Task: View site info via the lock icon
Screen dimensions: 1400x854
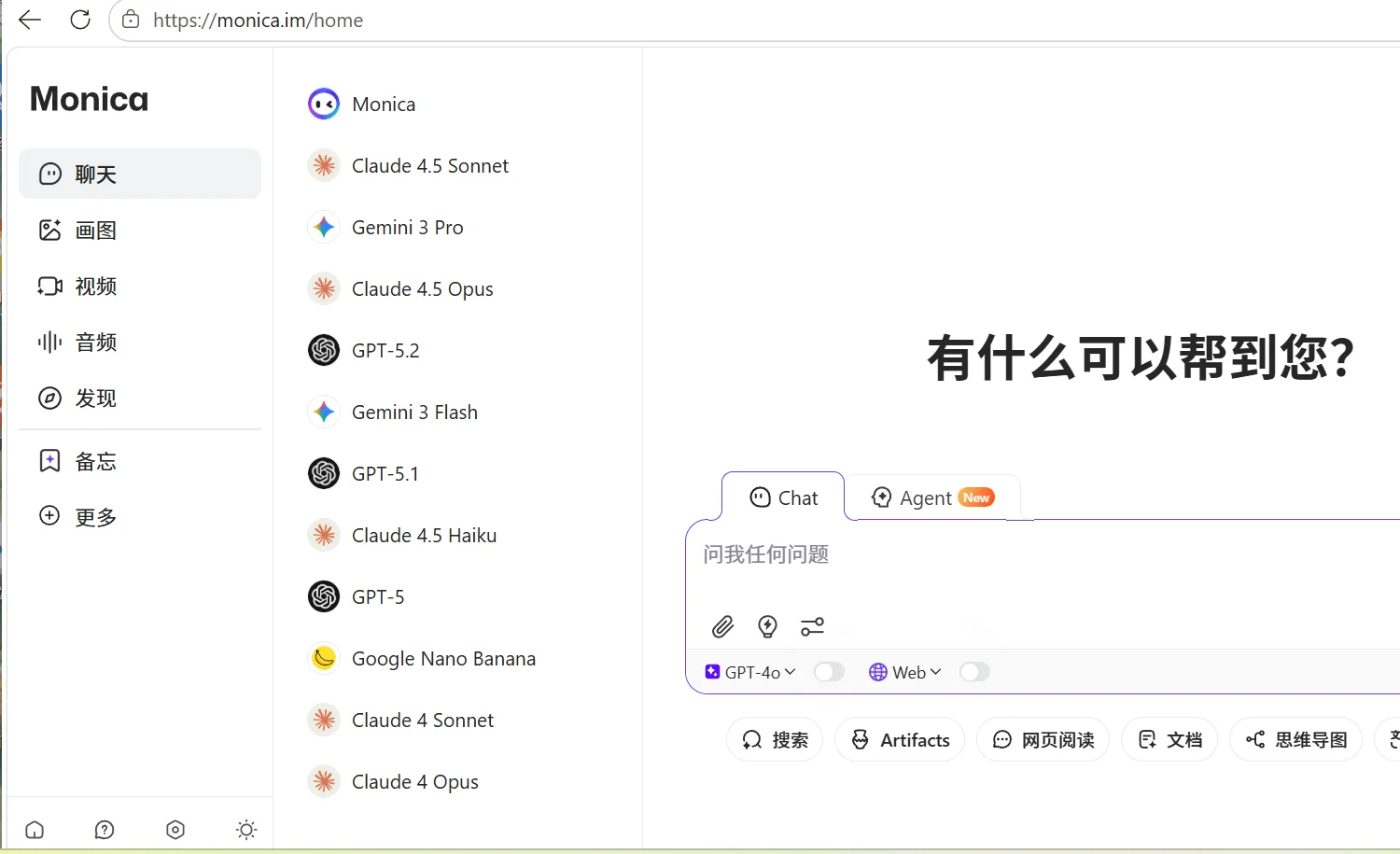Action: pyautogui.click(x=131, y=20)
